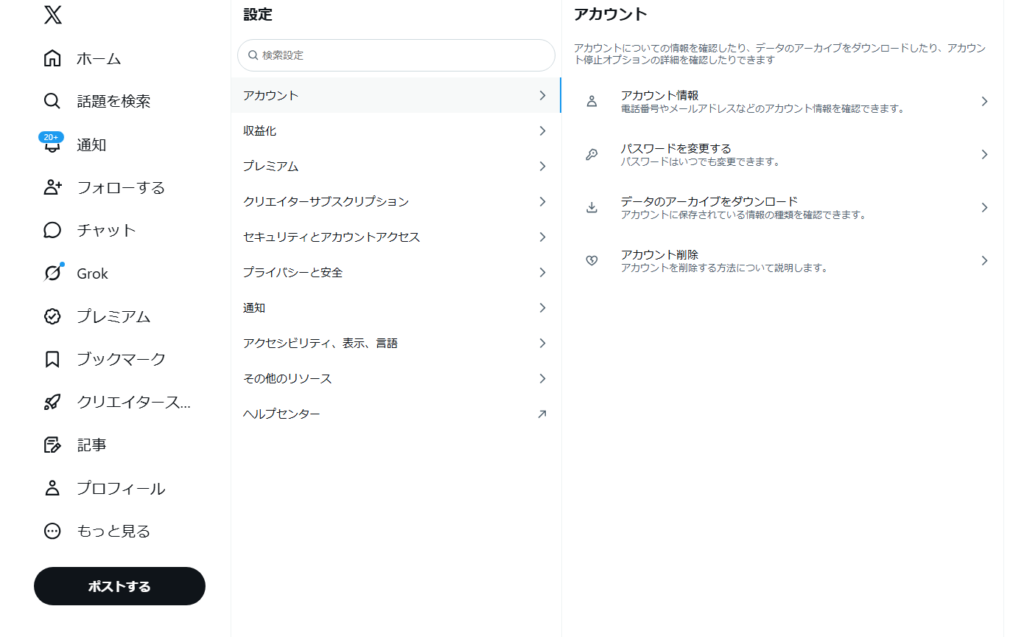1024x637 pixels.
Task: Click the download archive icon
Action: tap(591, 208)
